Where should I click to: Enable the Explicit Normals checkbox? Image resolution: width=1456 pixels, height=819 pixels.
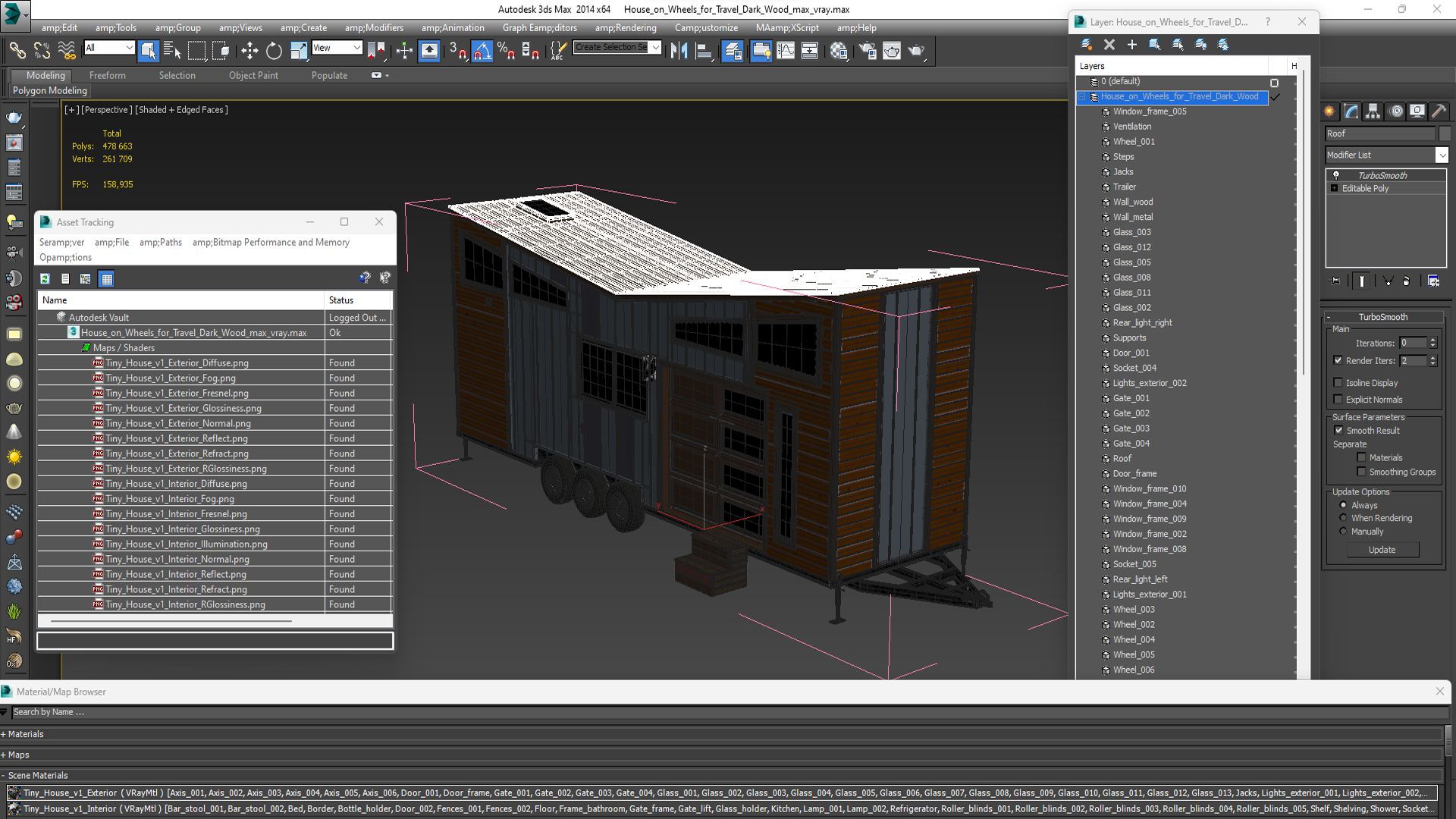pos(1338,400)
